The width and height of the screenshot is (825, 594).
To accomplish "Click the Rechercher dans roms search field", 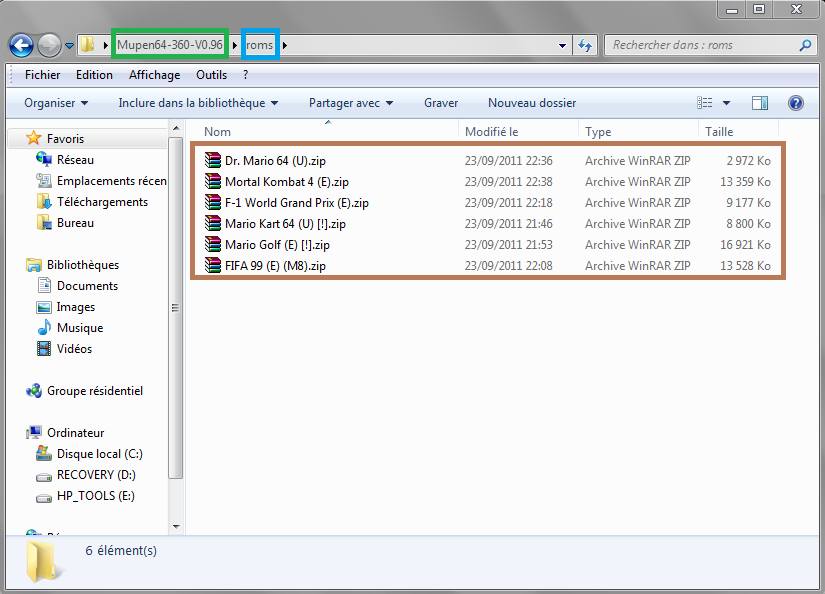I will (700, 45).
